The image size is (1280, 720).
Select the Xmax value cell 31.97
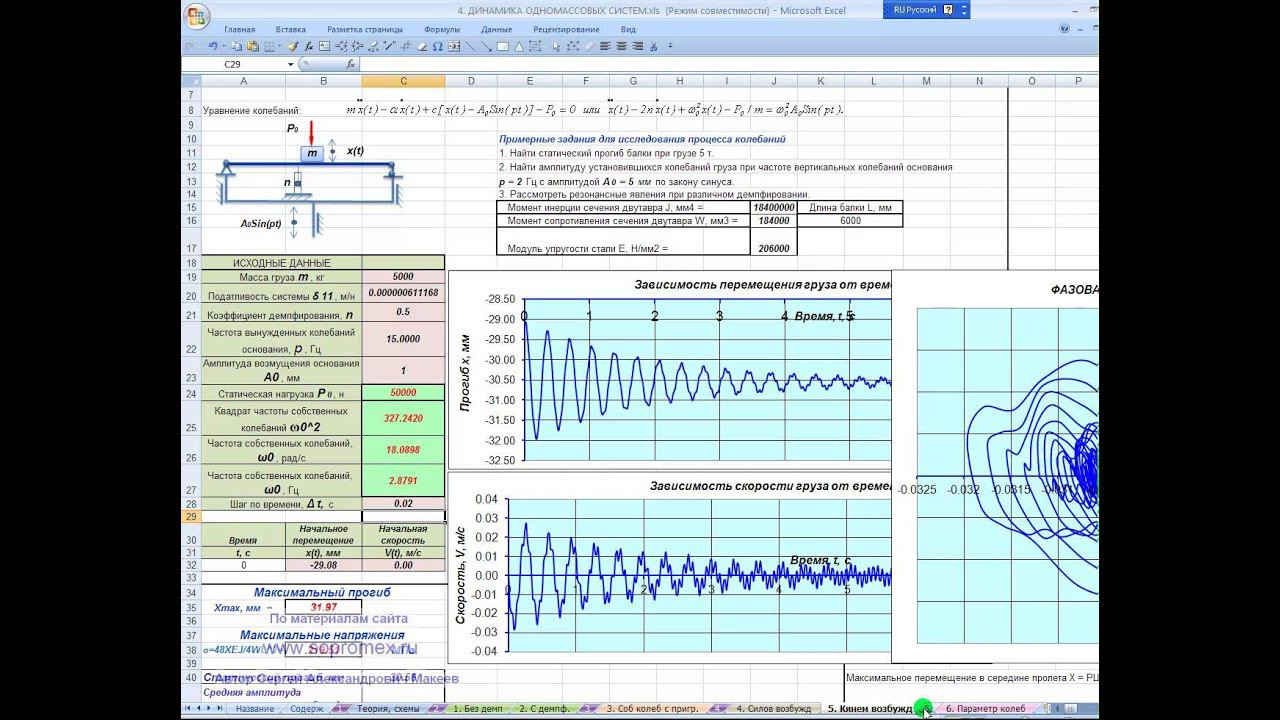[x=323, y=607]
